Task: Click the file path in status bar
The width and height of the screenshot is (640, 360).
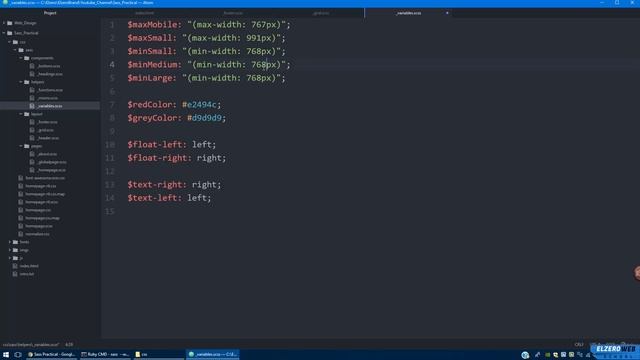Action: tap(31, 345)
